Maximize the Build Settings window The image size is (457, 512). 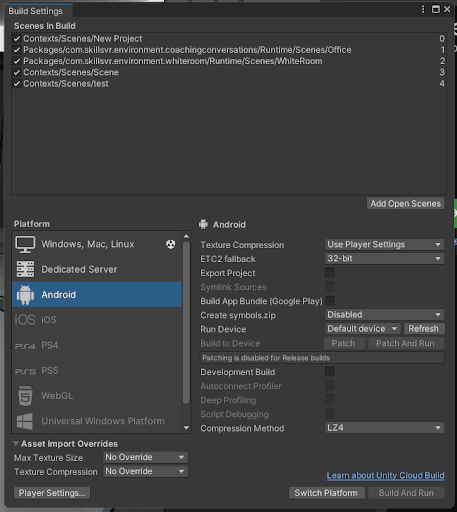435,9
